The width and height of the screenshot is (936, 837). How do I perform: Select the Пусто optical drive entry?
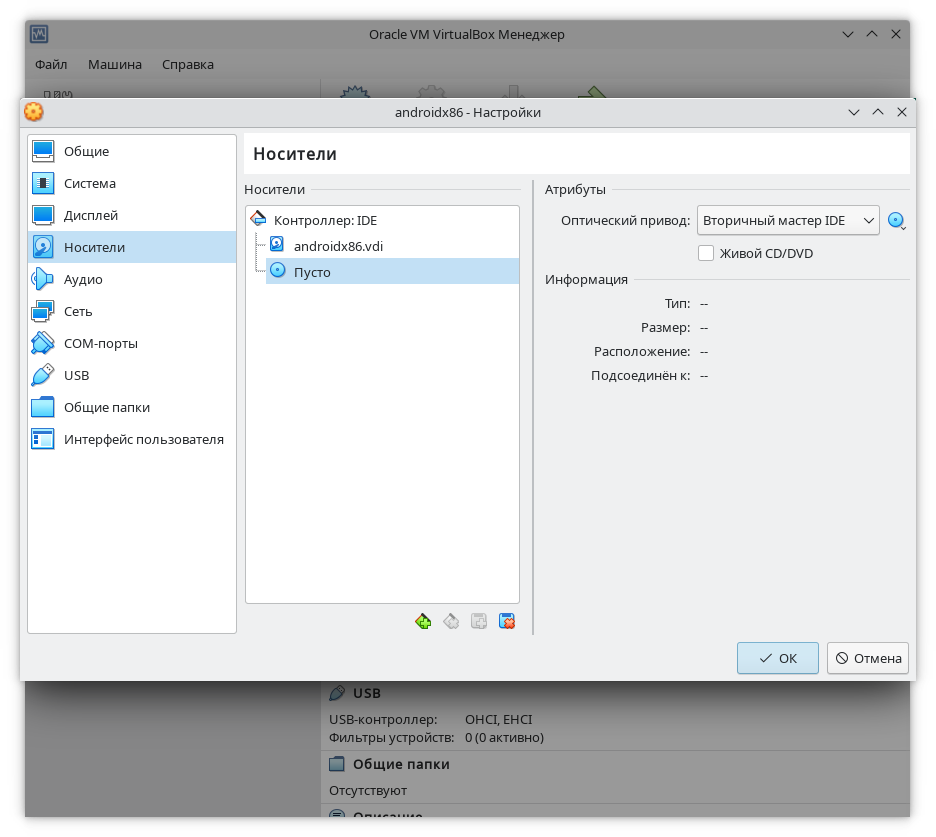(x=312, y=272)
